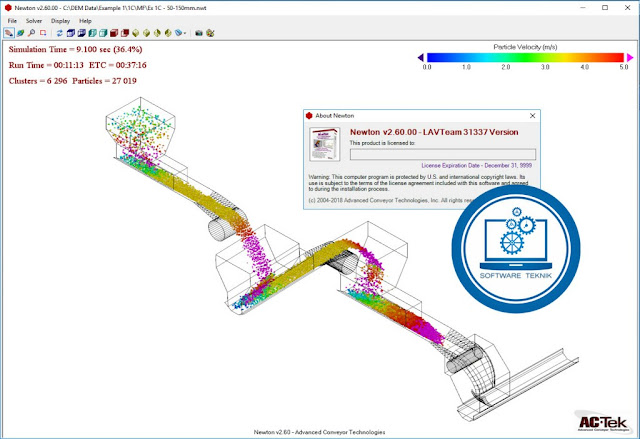Image resolution: width=640 pixels, height=439 pixels.
Task: Choose the green rotate view tool
Action: [x=20, y=33]
